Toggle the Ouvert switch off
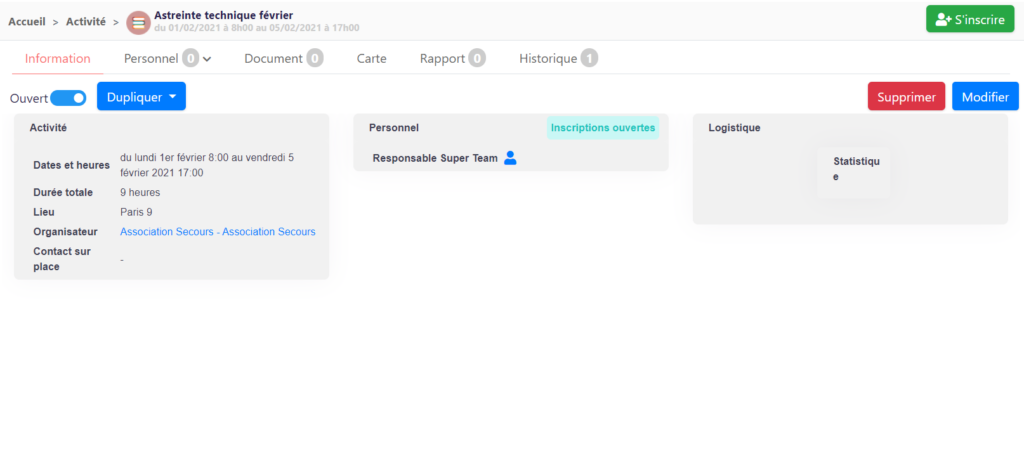Viewport: 1024px width, 449px height. pyautogui.click(x=68, y=98)
